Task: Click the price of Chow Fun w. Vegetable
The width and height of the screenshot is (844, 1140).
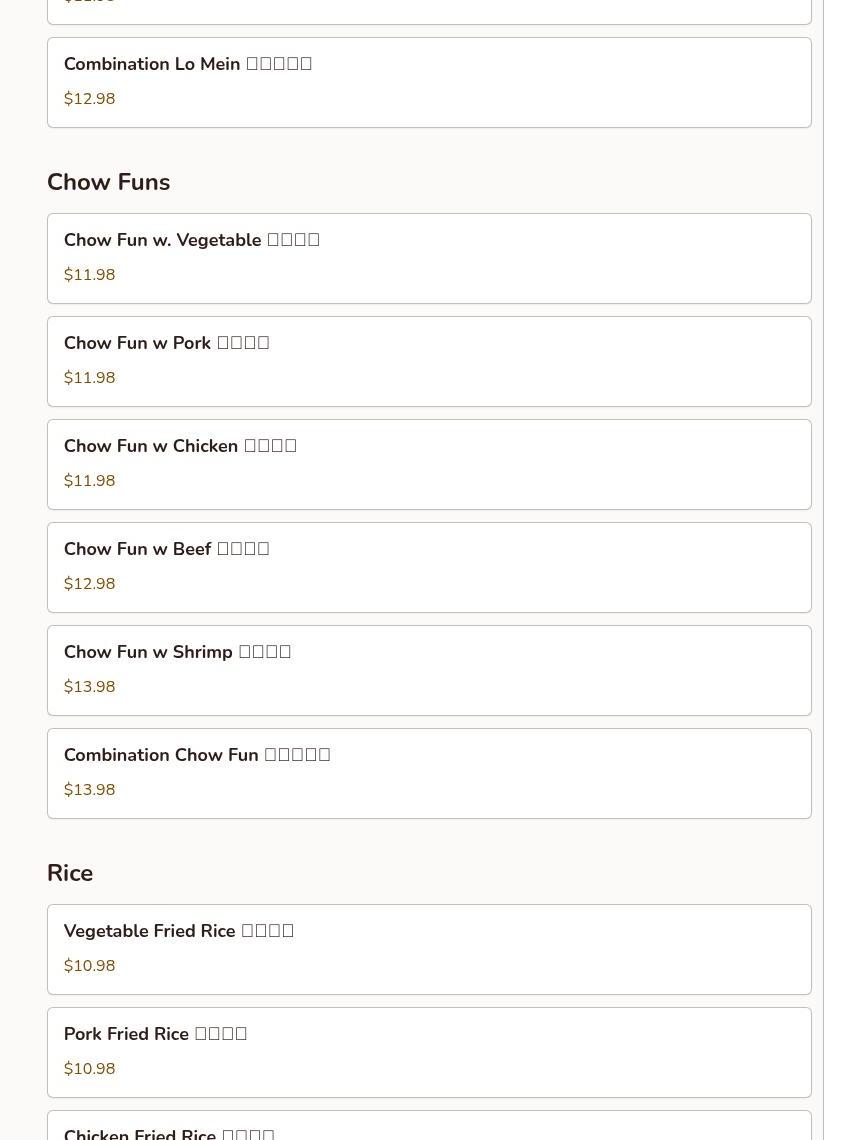Action: coord(90,275)
